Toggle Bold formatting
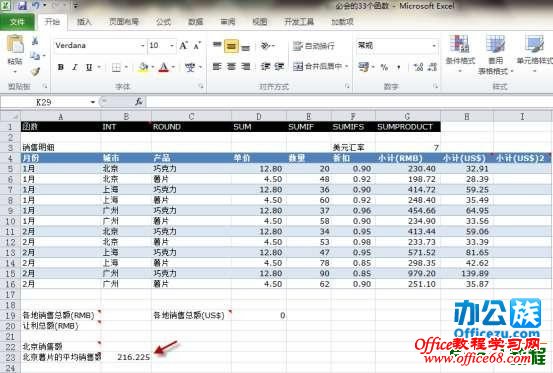 click(x=61, y=67)
